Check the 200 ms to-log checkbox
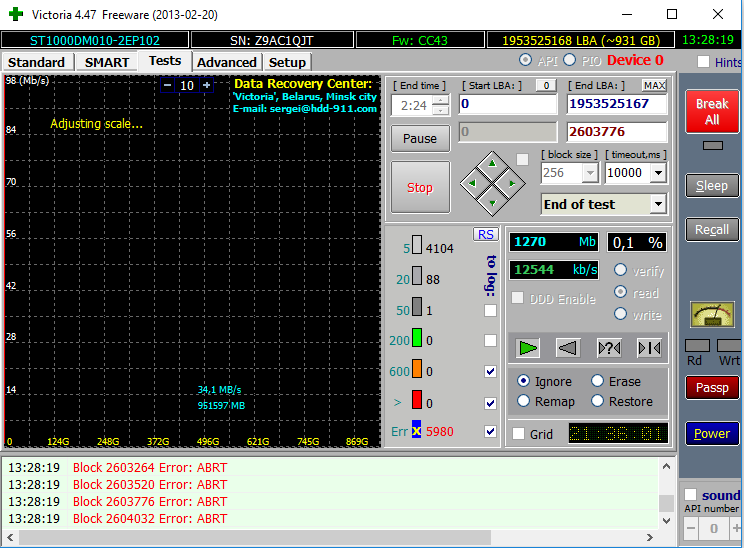Image resolution: width=744 pixels, height=548 pixels. [x=491, y=340]
